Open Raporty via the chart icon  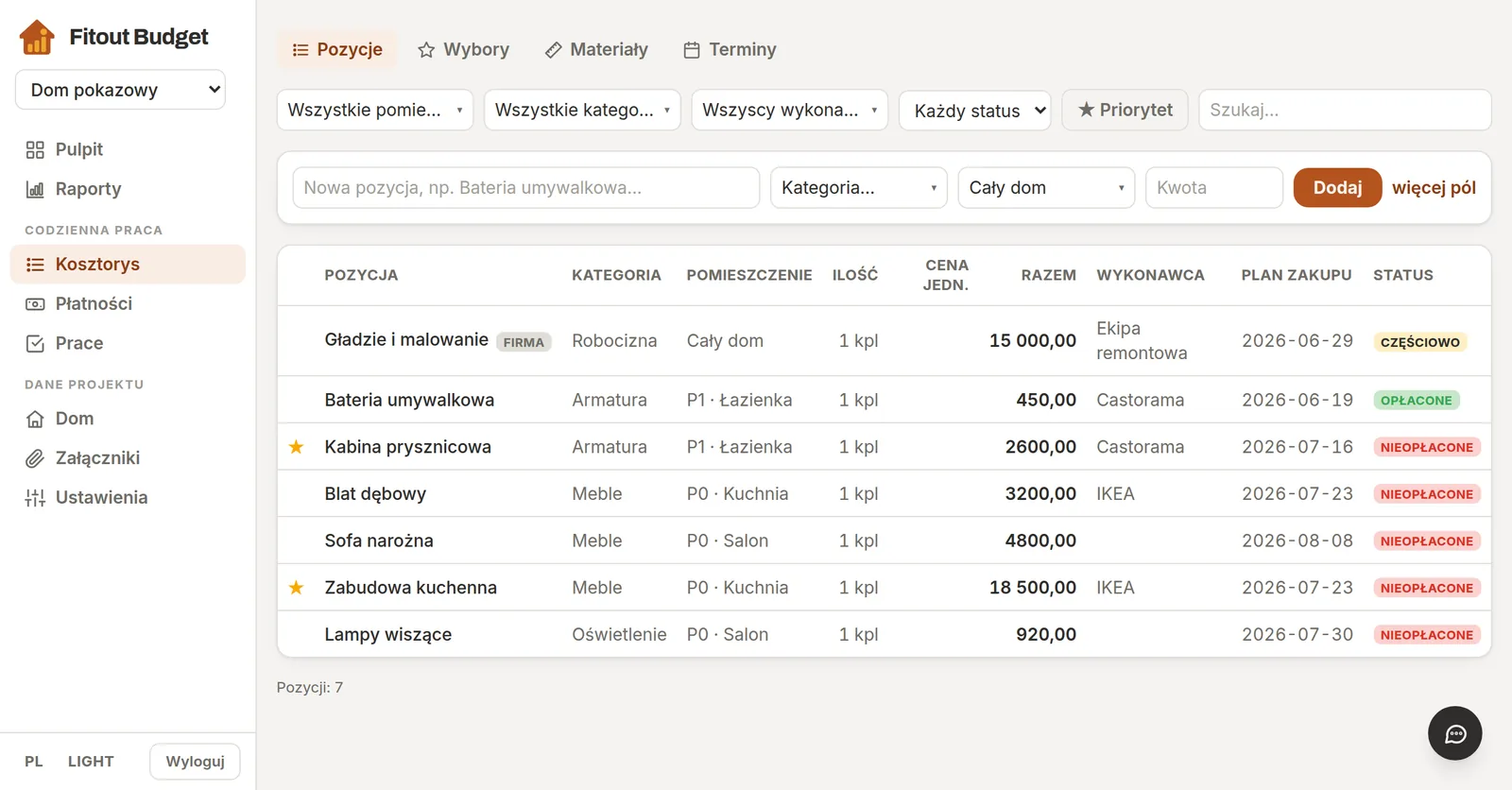(x=35, y=189)
